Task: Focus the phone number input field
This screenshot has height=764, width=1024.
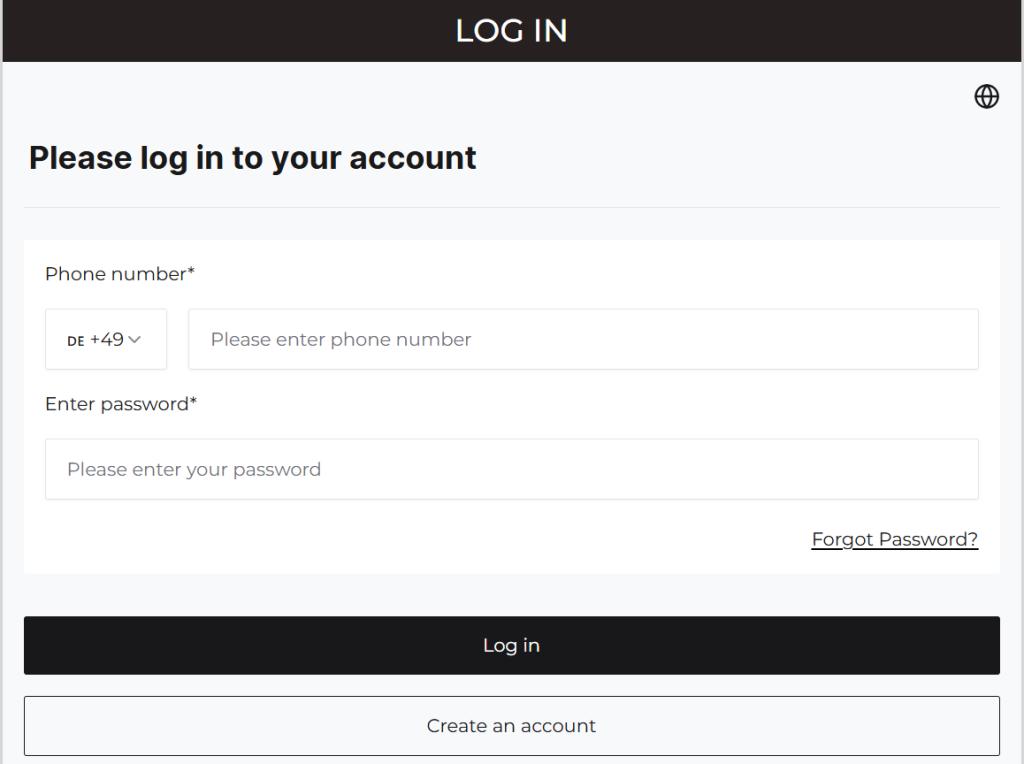Action: coord(583,339)
